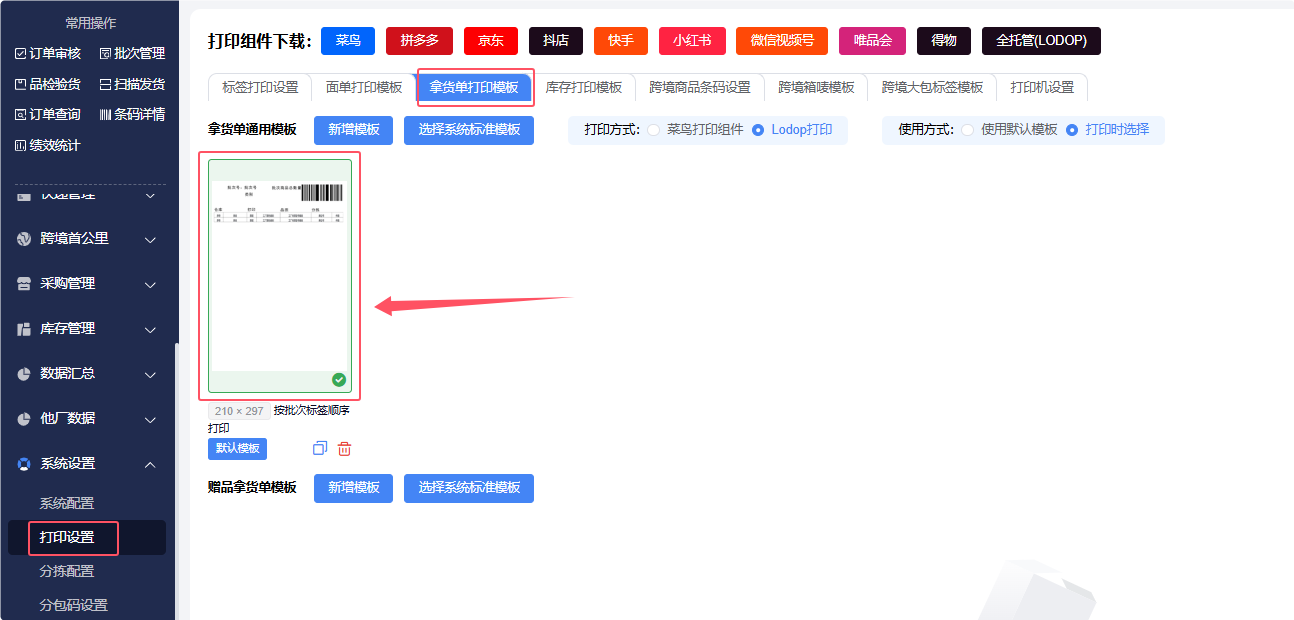
Task: Expand 库存管理 menu chevron
Action: 150,329
